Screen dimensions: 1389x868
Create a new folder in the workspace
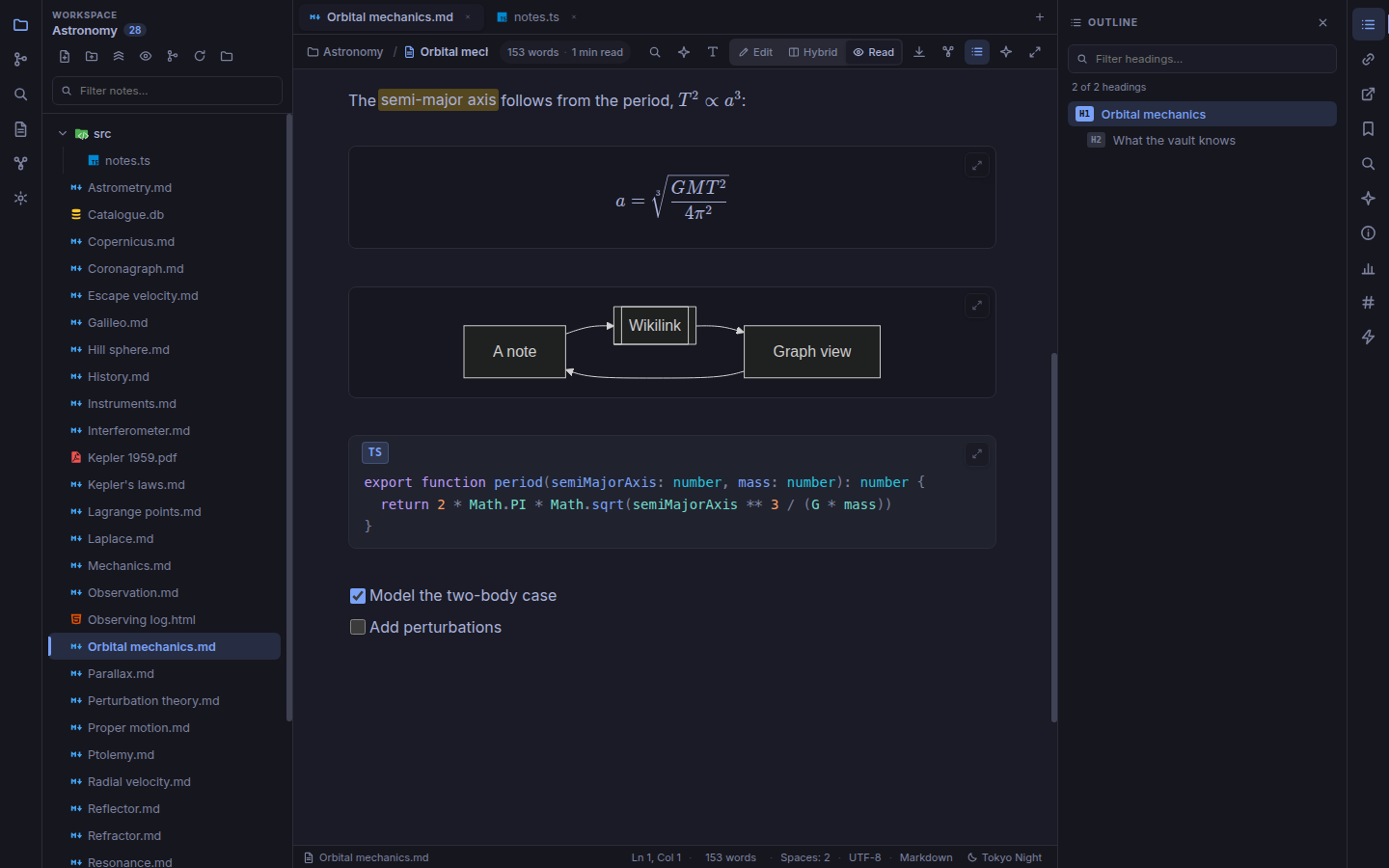(92, 56)
